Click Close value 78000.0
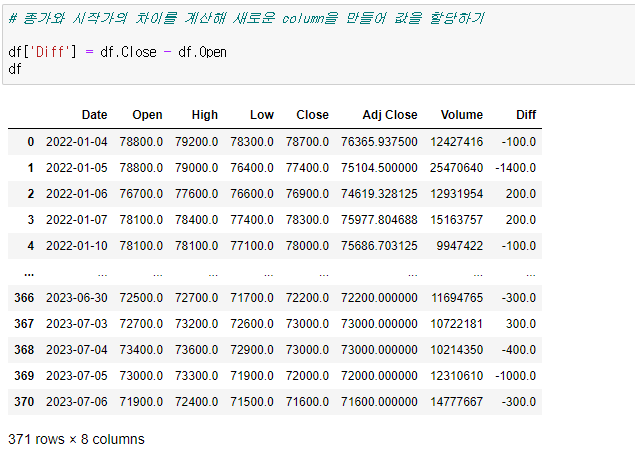 tap(307, 246)
